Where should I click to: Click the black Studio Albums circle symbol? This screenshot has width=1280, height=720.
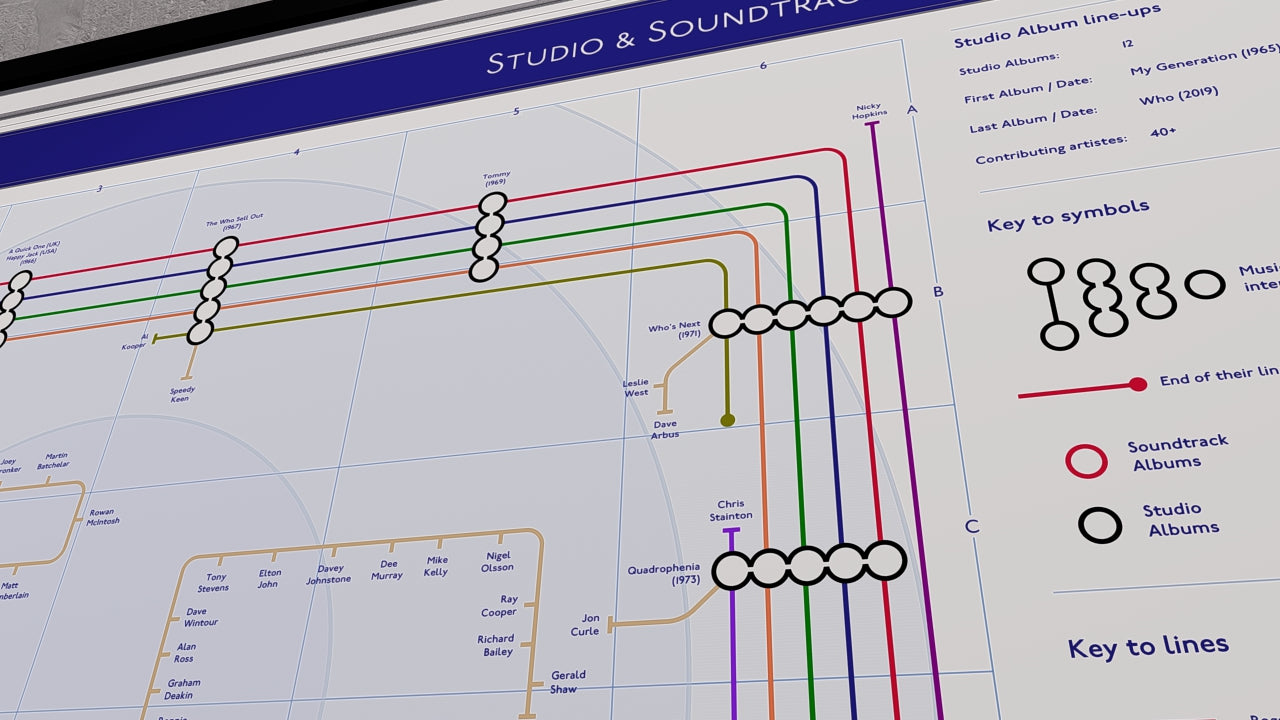[1100, 524]
